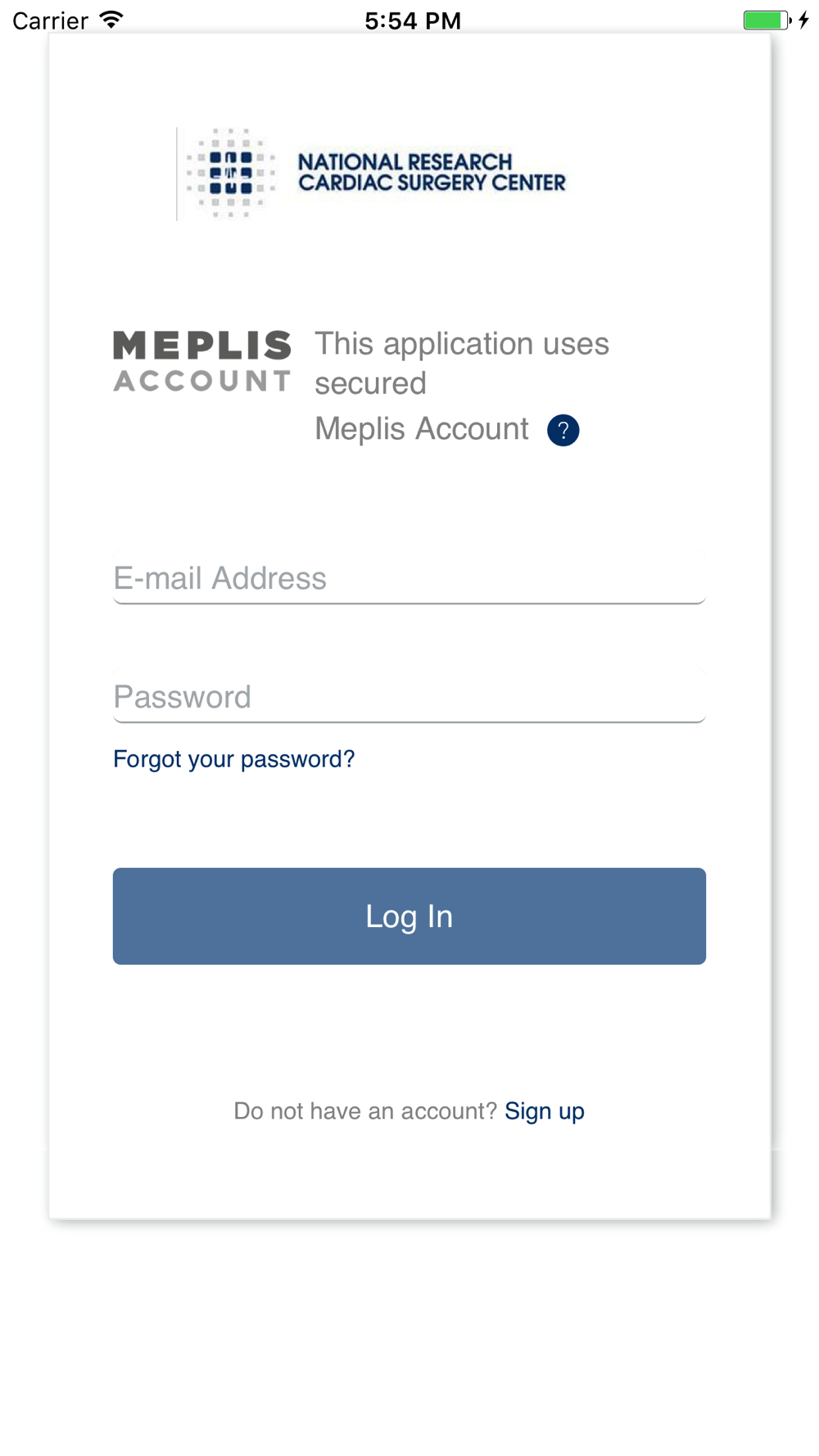Tap 'Meplis Account' text beside help icon
The width and height of the screenshot is (819, 1456).
[x=422, y=429]
